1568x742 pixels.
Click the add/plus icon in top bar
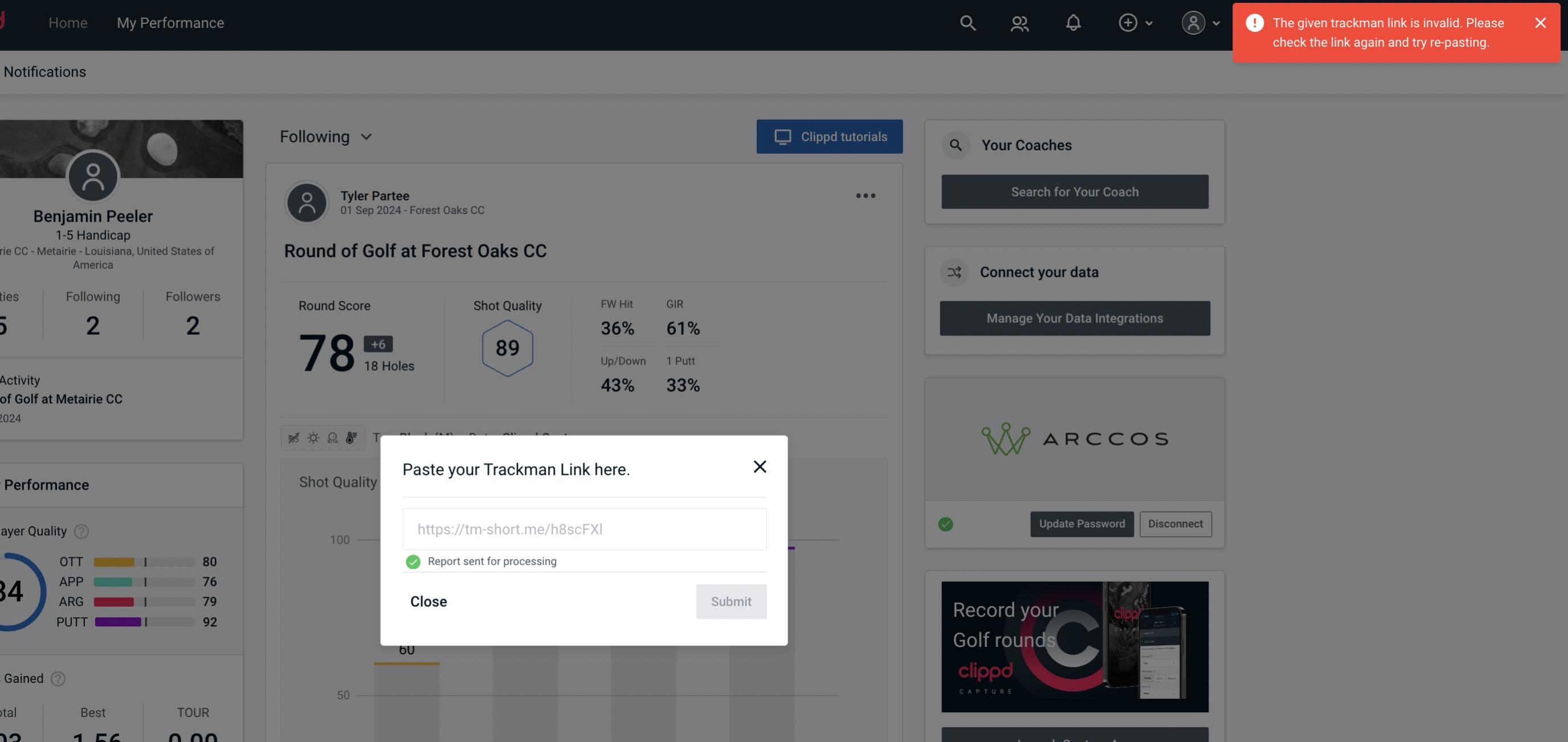(1127, 22)
